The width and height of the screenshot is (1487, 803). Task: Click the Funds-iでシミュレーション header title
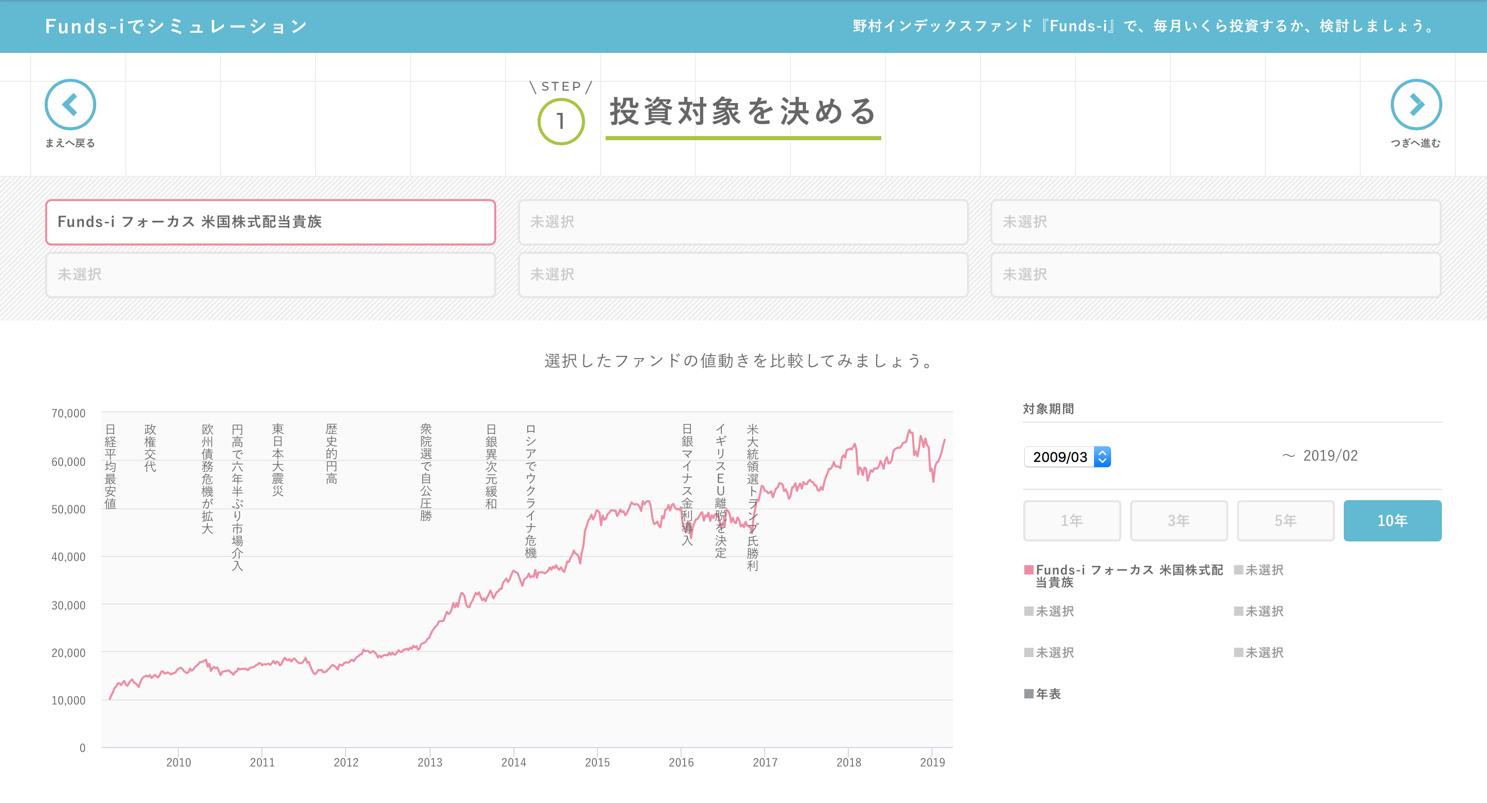pyautogui.click(x=177, y=26)
